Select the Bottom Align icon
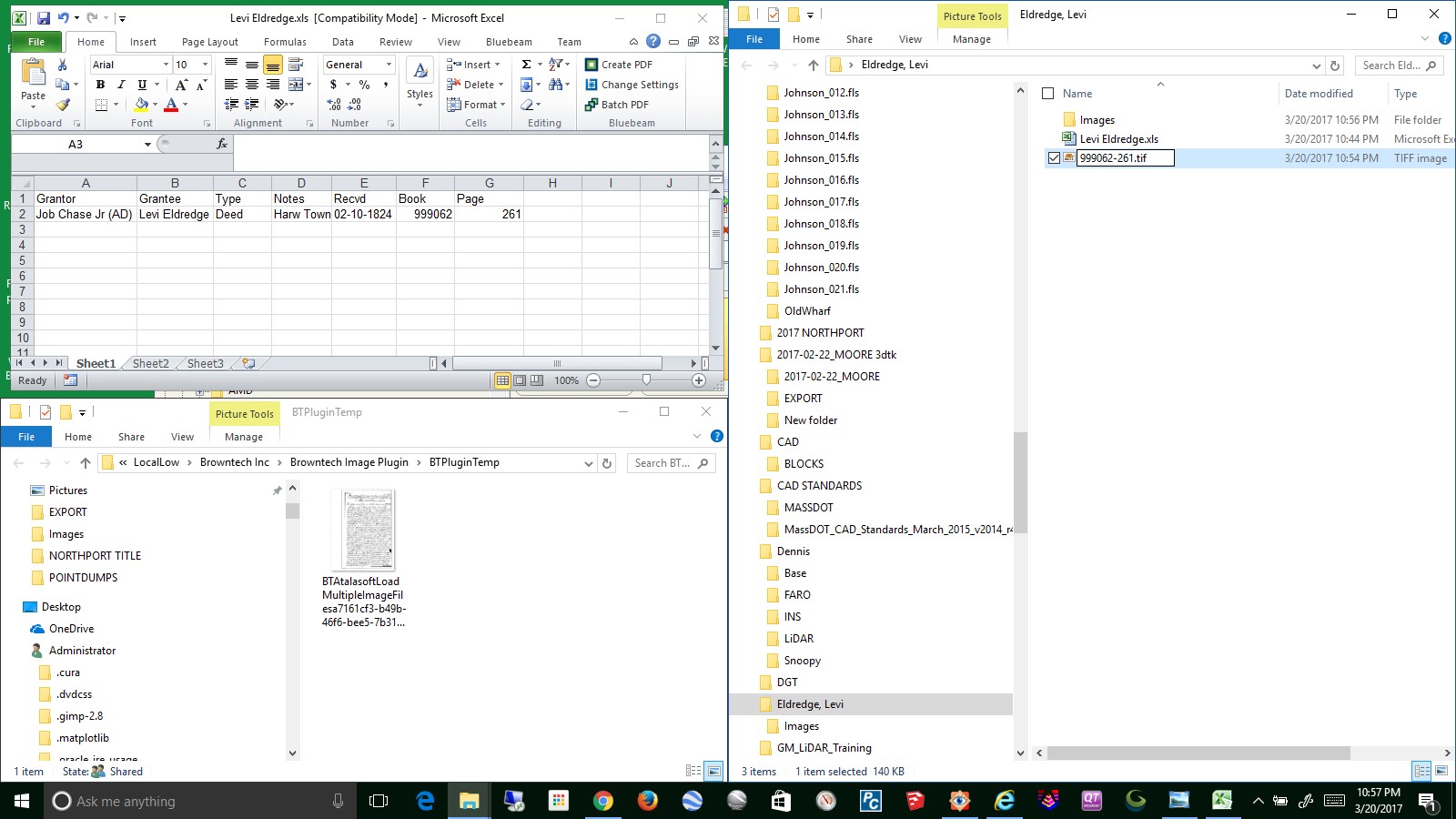 tap(273, 65)
